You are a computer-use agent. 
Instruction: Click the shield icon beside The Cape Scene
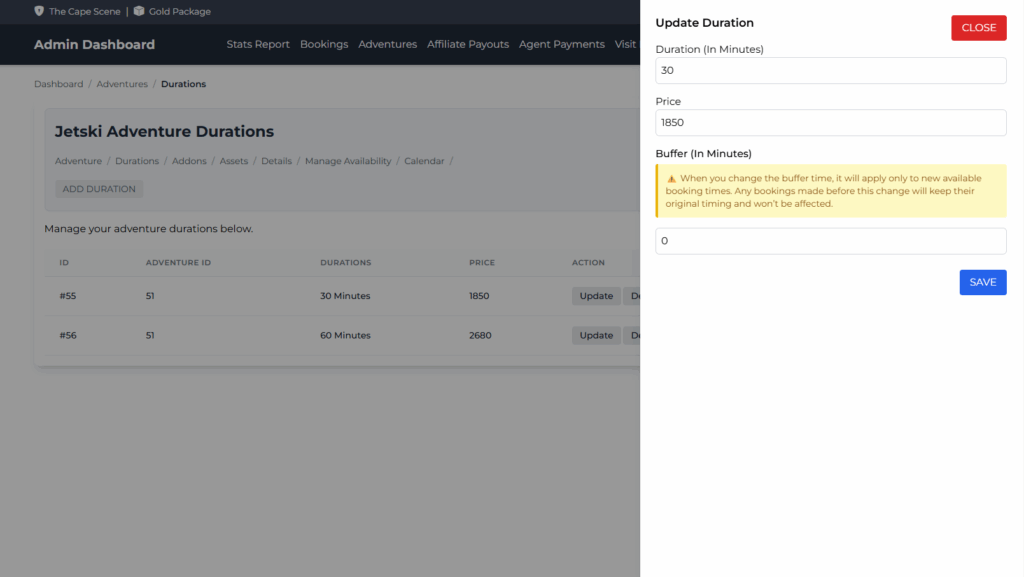[x=39, y=11]
